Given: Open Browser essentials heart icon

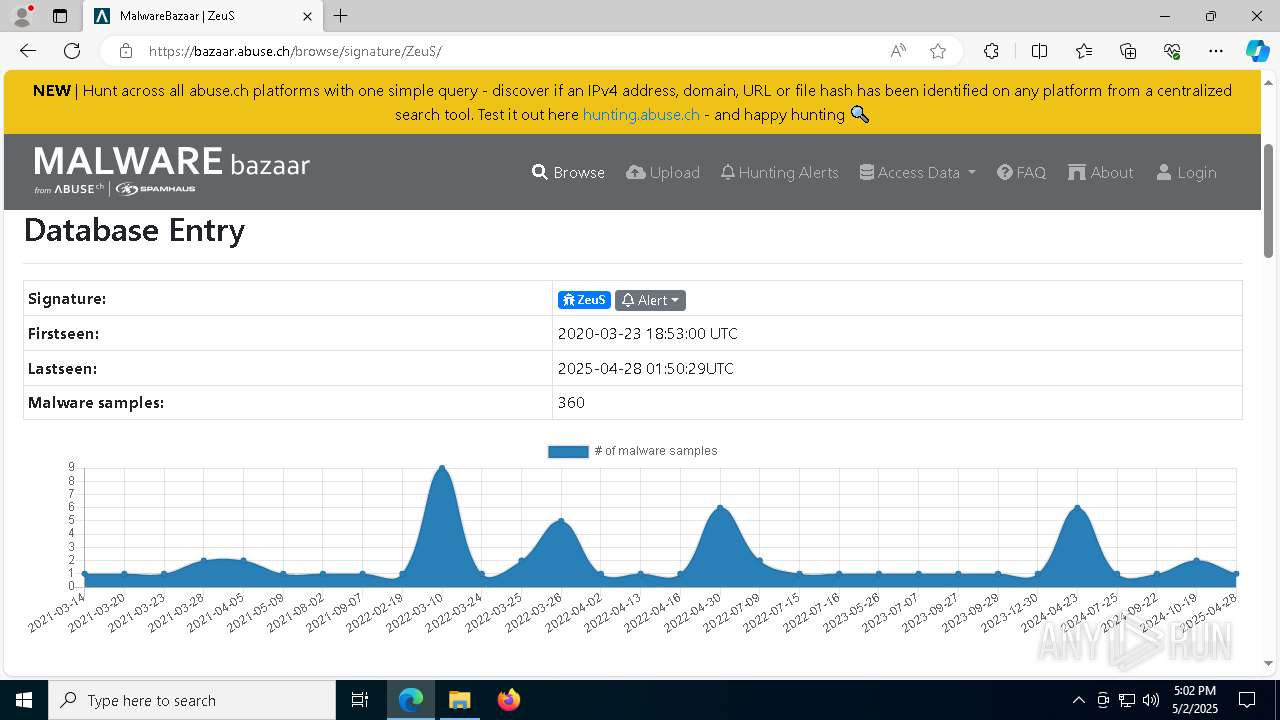Looking at the screenshot, I should (1172, 51).
